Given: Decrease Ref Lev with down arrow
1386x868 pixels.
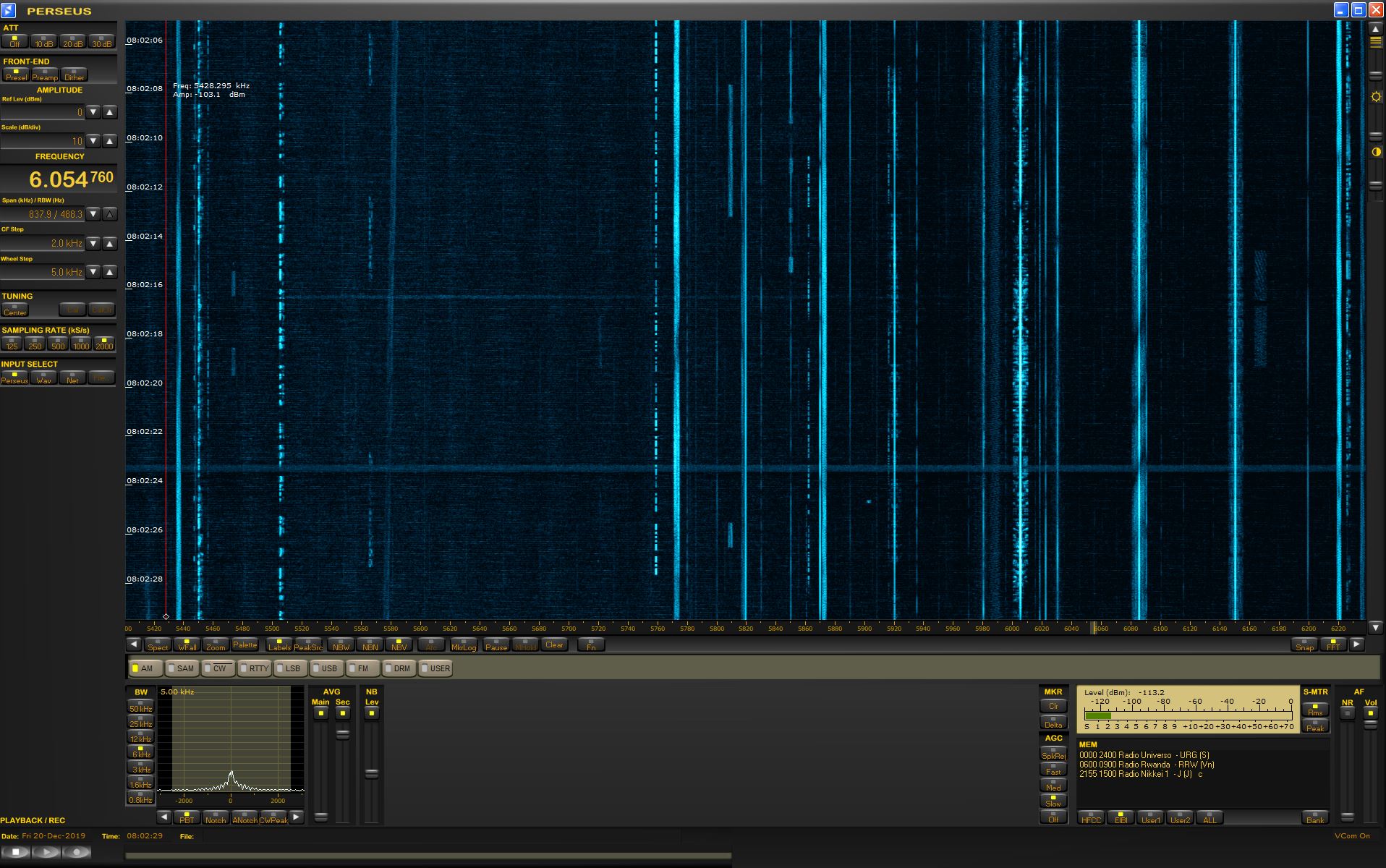Looking at the screenshot, I should coord(93,112).
